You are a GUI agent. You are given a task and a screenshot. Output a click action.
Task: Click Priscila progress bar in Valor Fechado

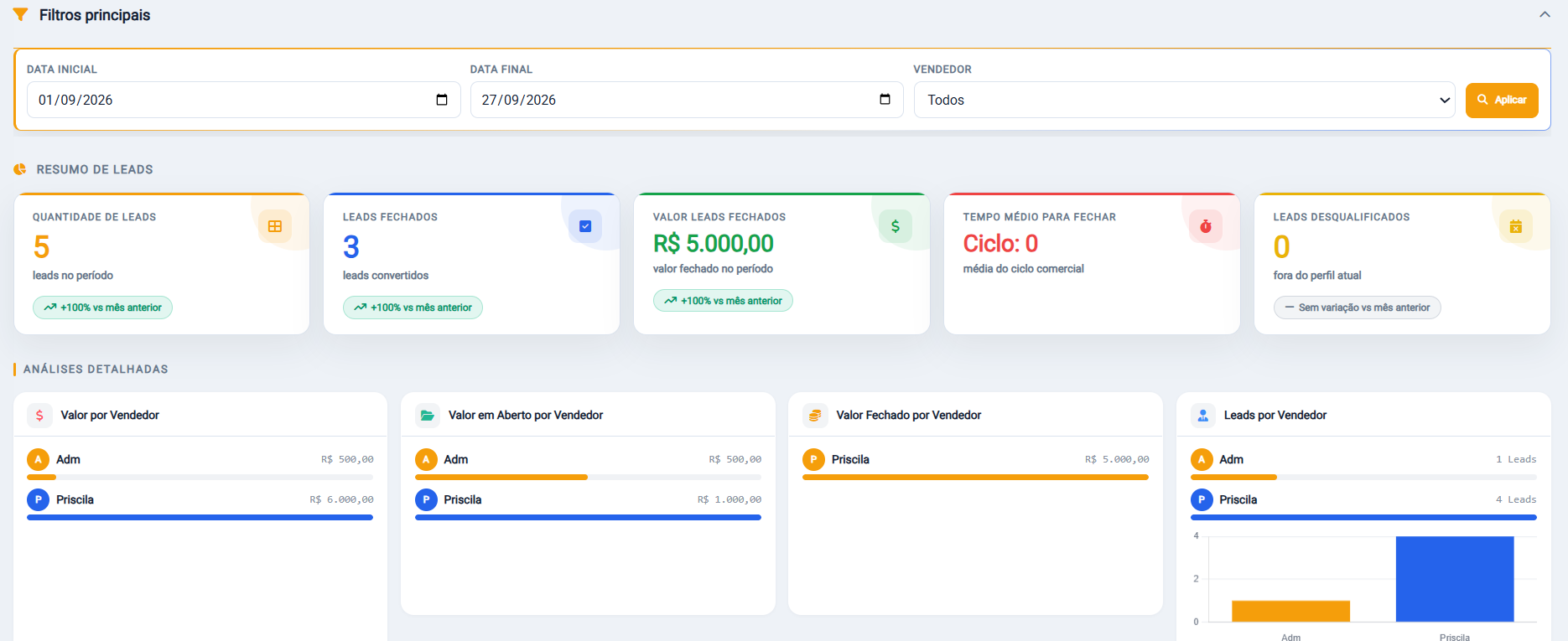click(x=975, y=478)
